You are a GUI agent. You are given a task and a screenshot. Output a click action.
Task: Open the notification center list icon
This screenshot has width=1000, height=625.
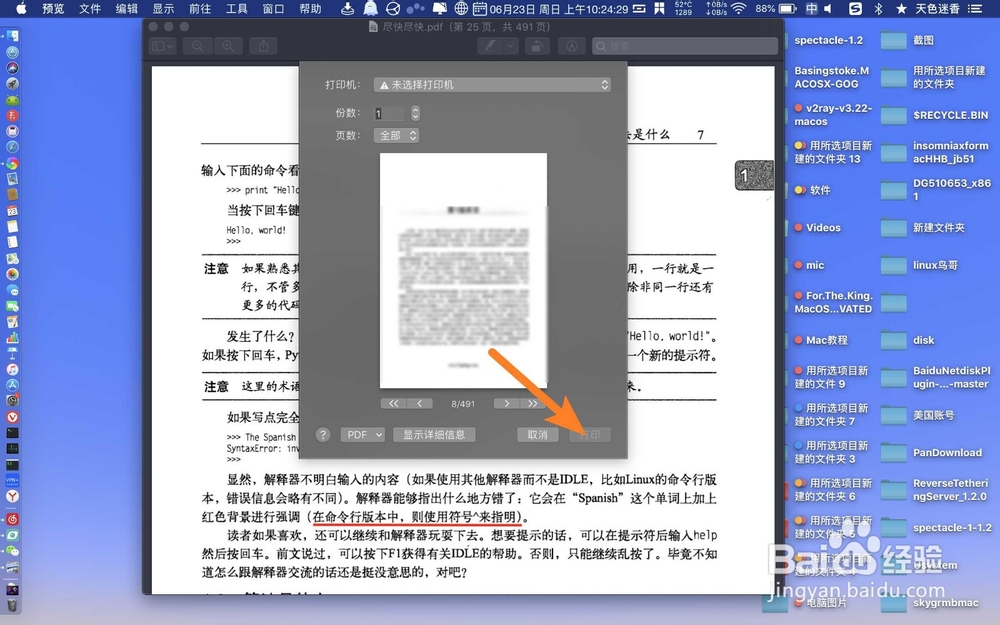[x=974, y=8]
